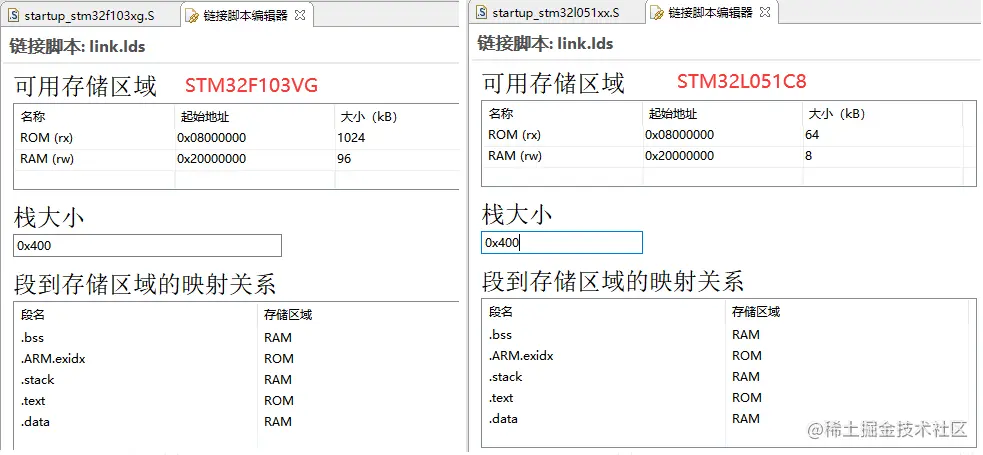Click ROM region of .ARM.exidx in STM32L051C8 window
Screen dimensions: 983x455
tap(747, 356)
